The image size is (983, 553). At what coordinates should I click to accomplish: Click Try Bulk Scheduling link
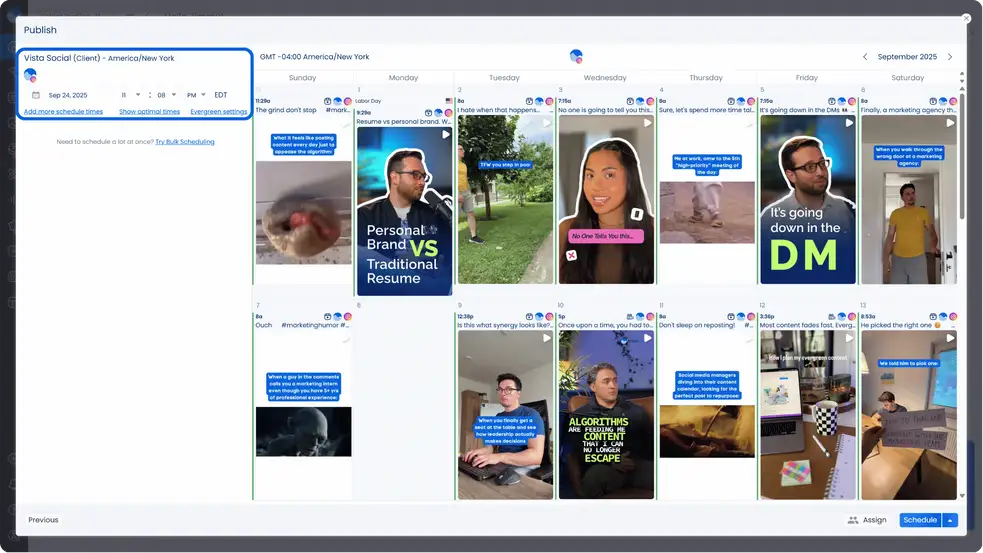tap(184, 142)
